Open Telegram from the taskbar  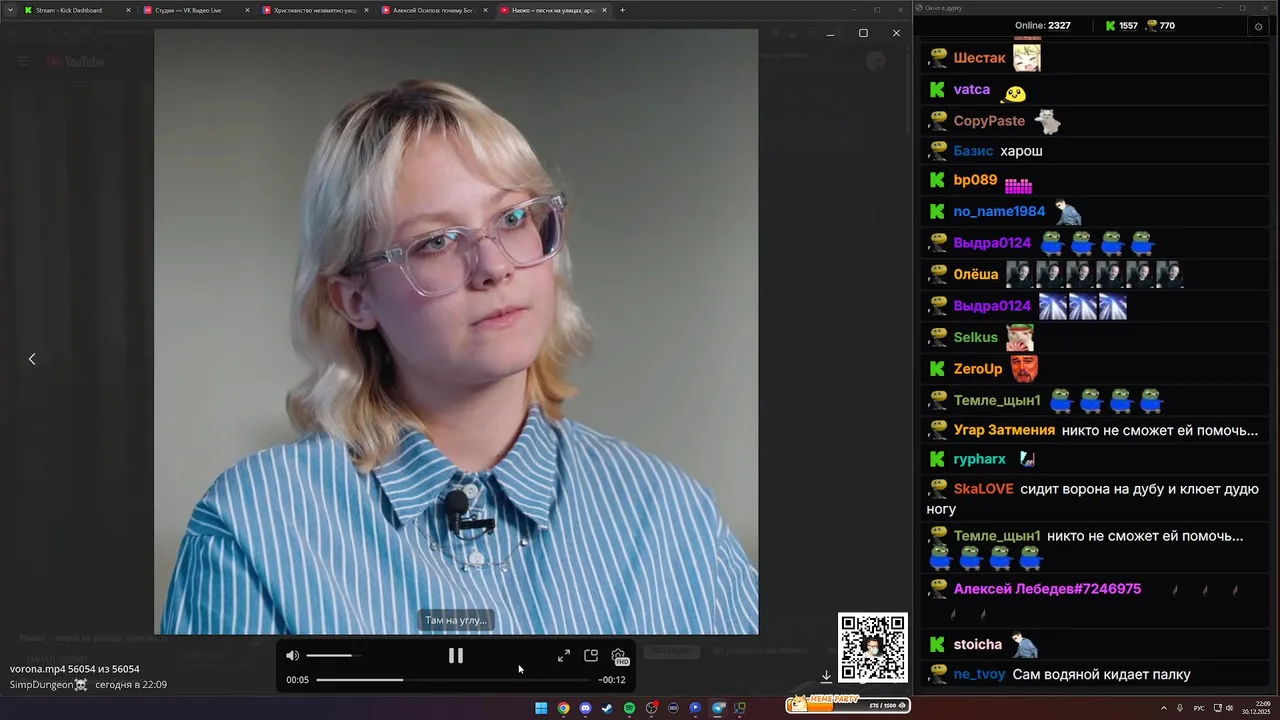tap(717, 708)
